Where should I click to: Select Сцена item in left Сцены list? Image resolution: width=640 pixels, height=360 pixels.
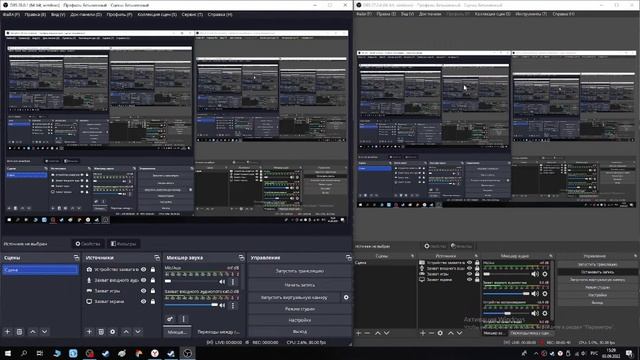pos(40,270)
